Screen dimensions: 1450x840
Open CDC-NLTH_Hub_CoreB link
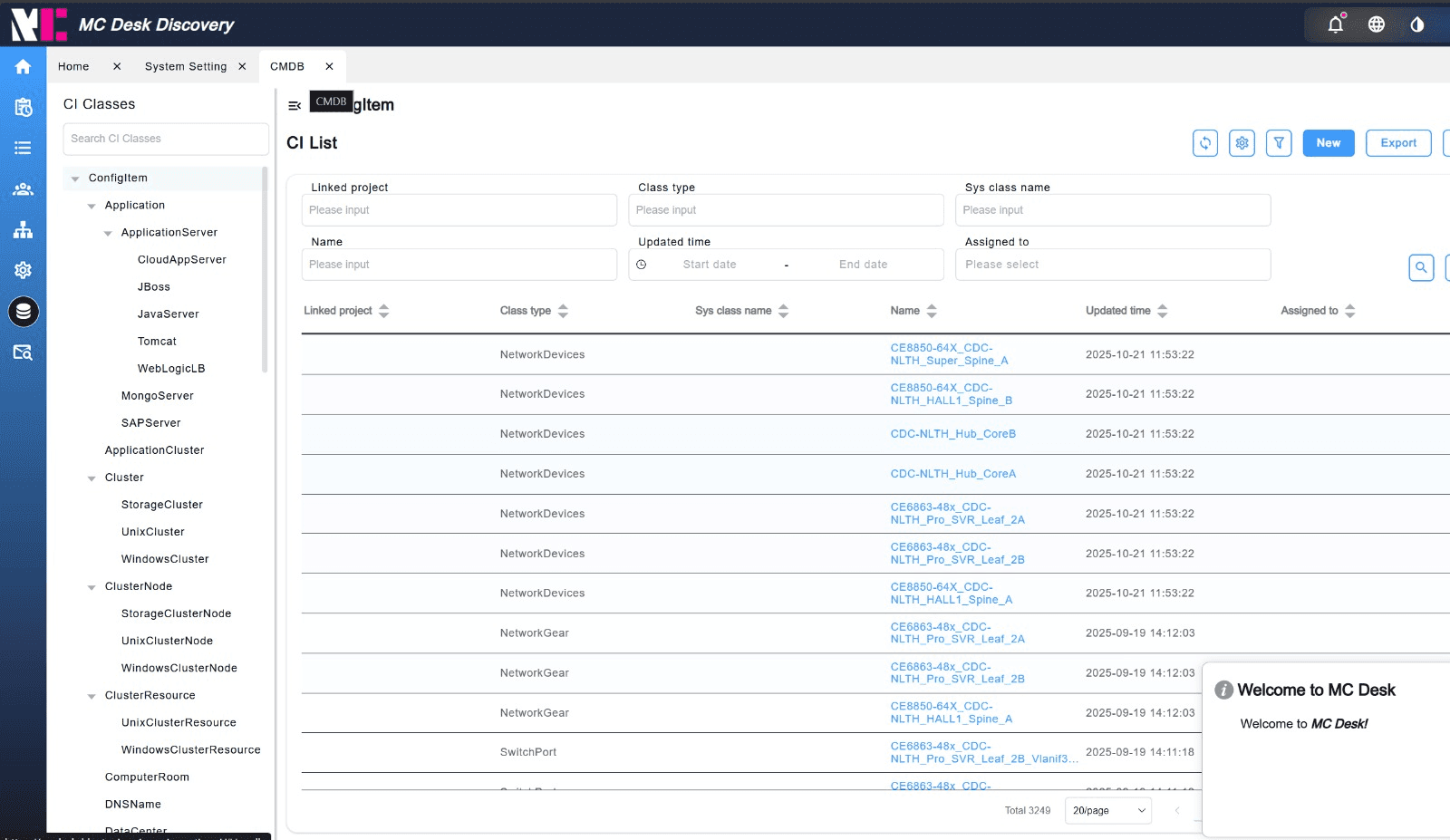(x=952, y=434)
